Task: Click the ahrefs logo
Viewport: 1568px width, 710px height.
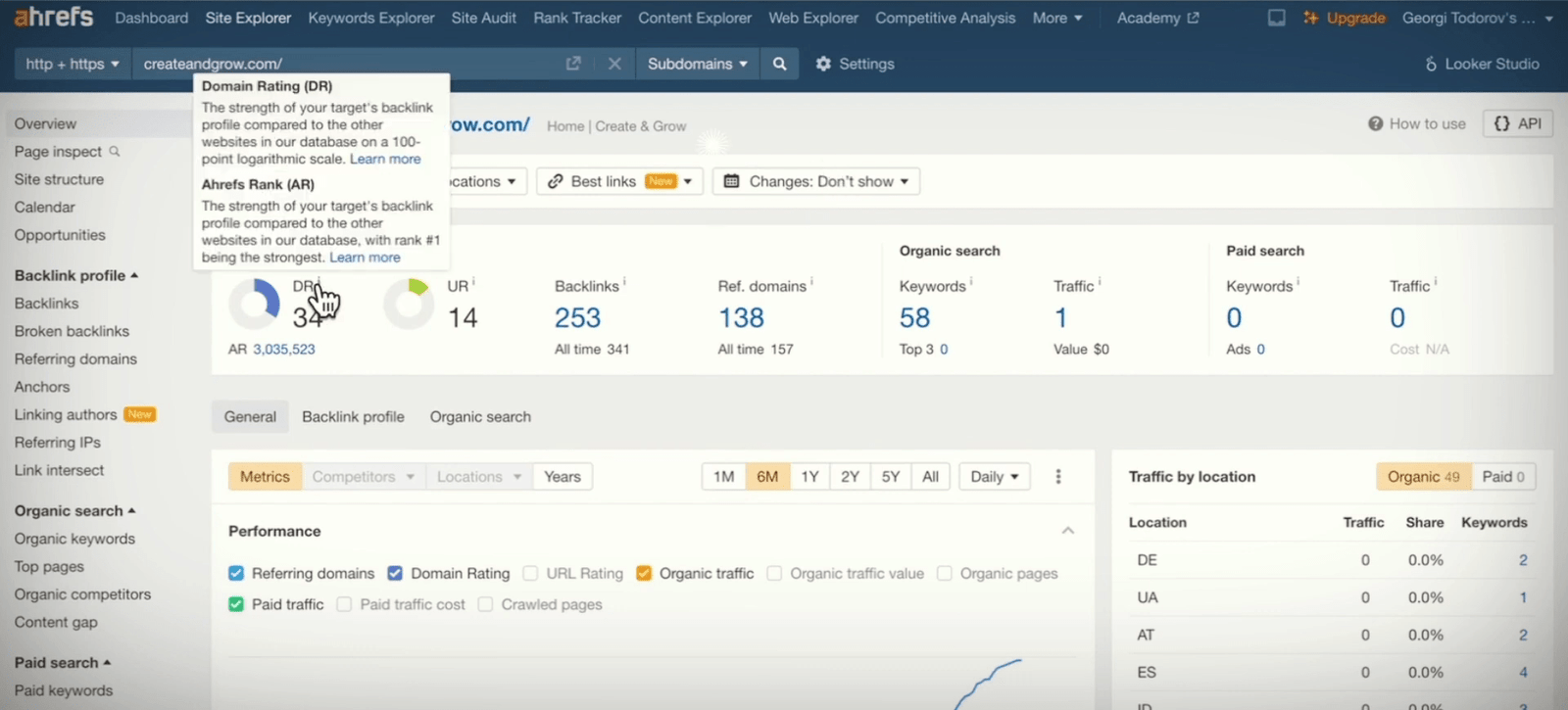Action: point(54,17)
